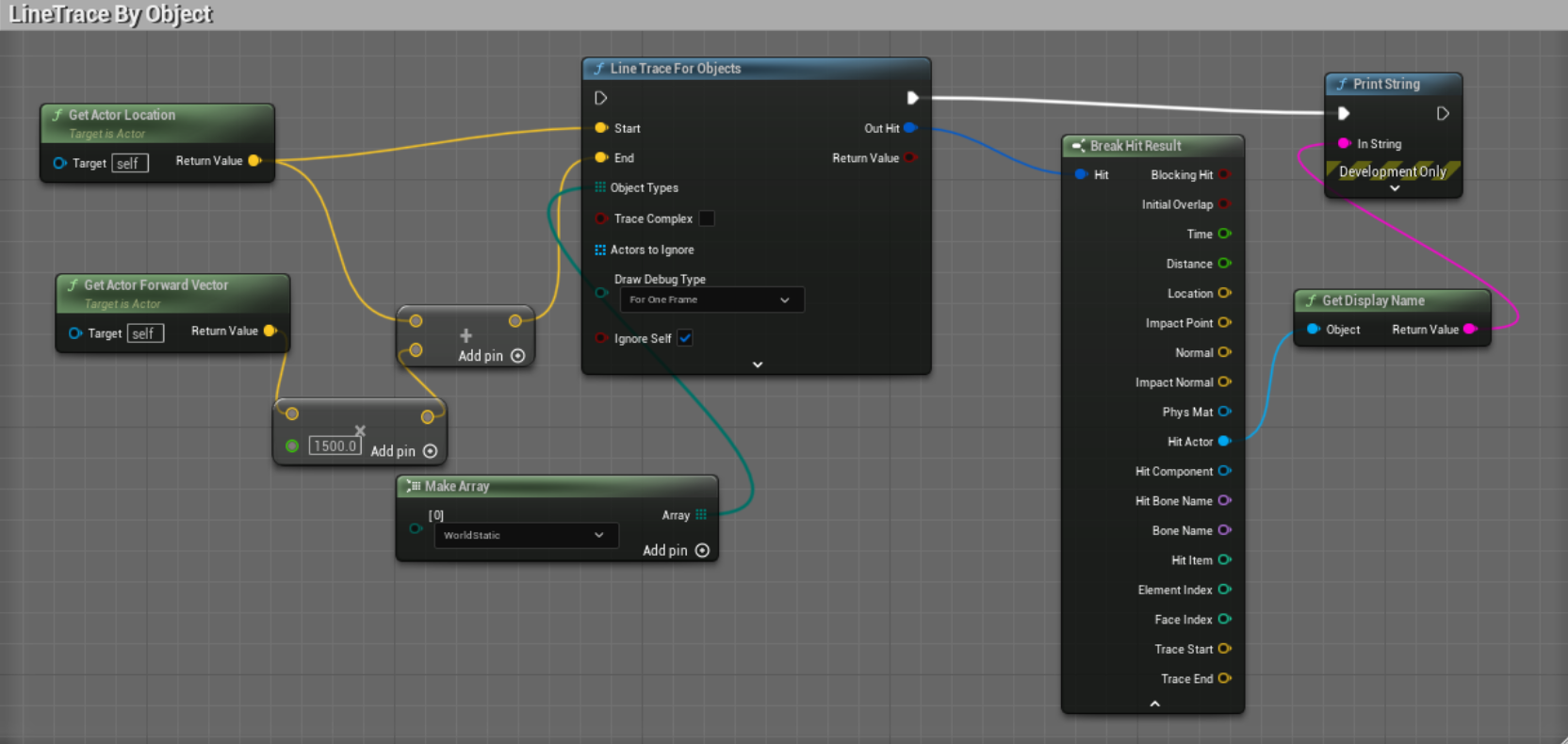This screenshot has height=744, width=1568.
Task: Click the Start vector pin
Action: pyautogui.click(x=601, y=128)
